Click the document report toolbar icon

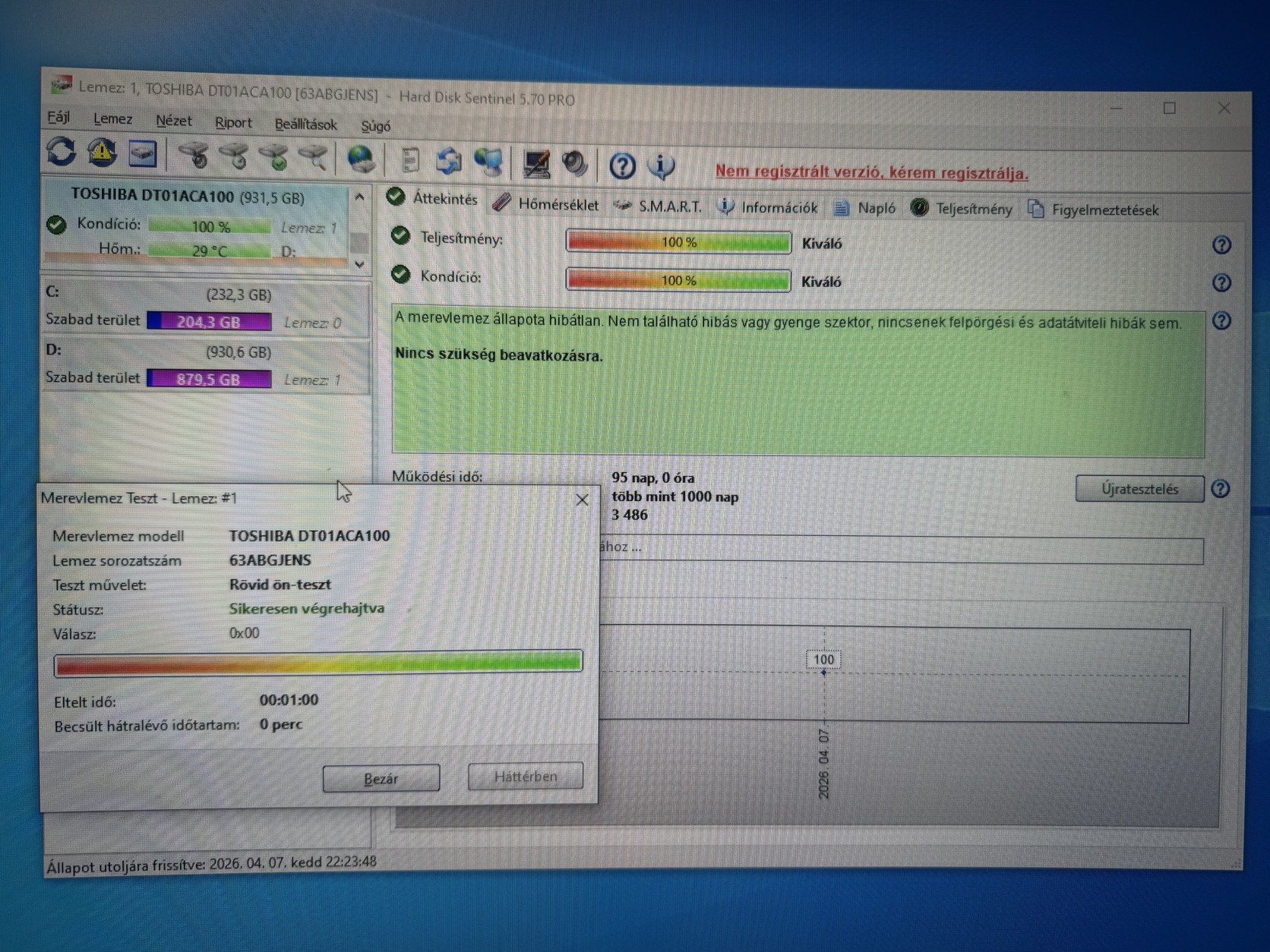(x=410, y=160)
